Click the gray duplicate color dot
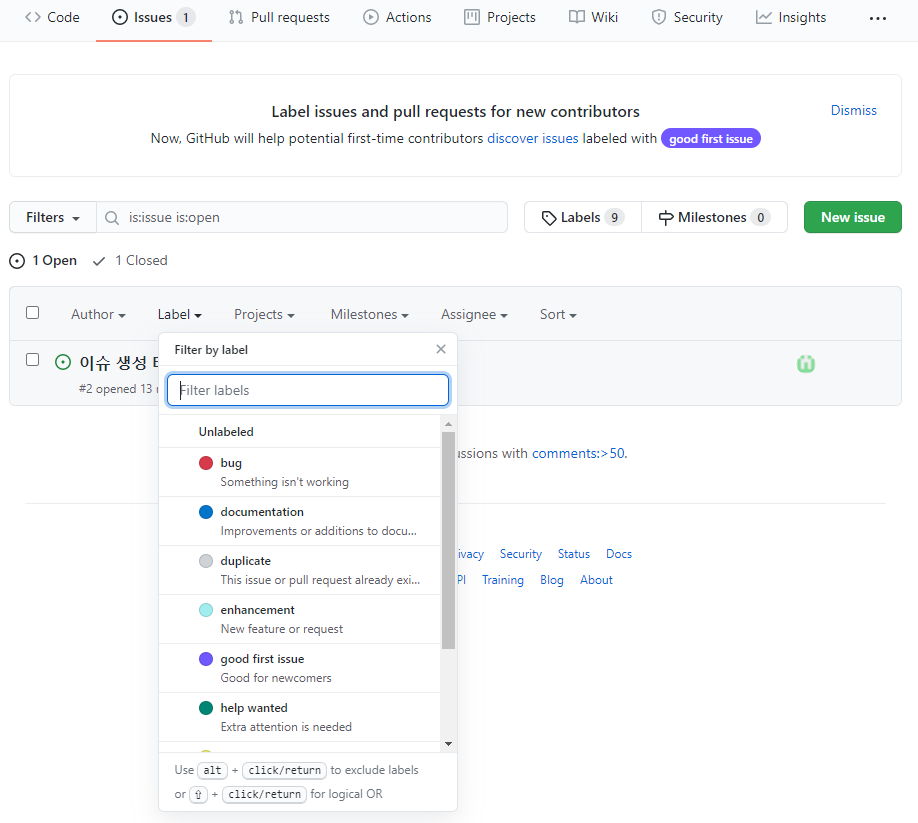The height and width of the screenshot is (823, 918). 206,561
